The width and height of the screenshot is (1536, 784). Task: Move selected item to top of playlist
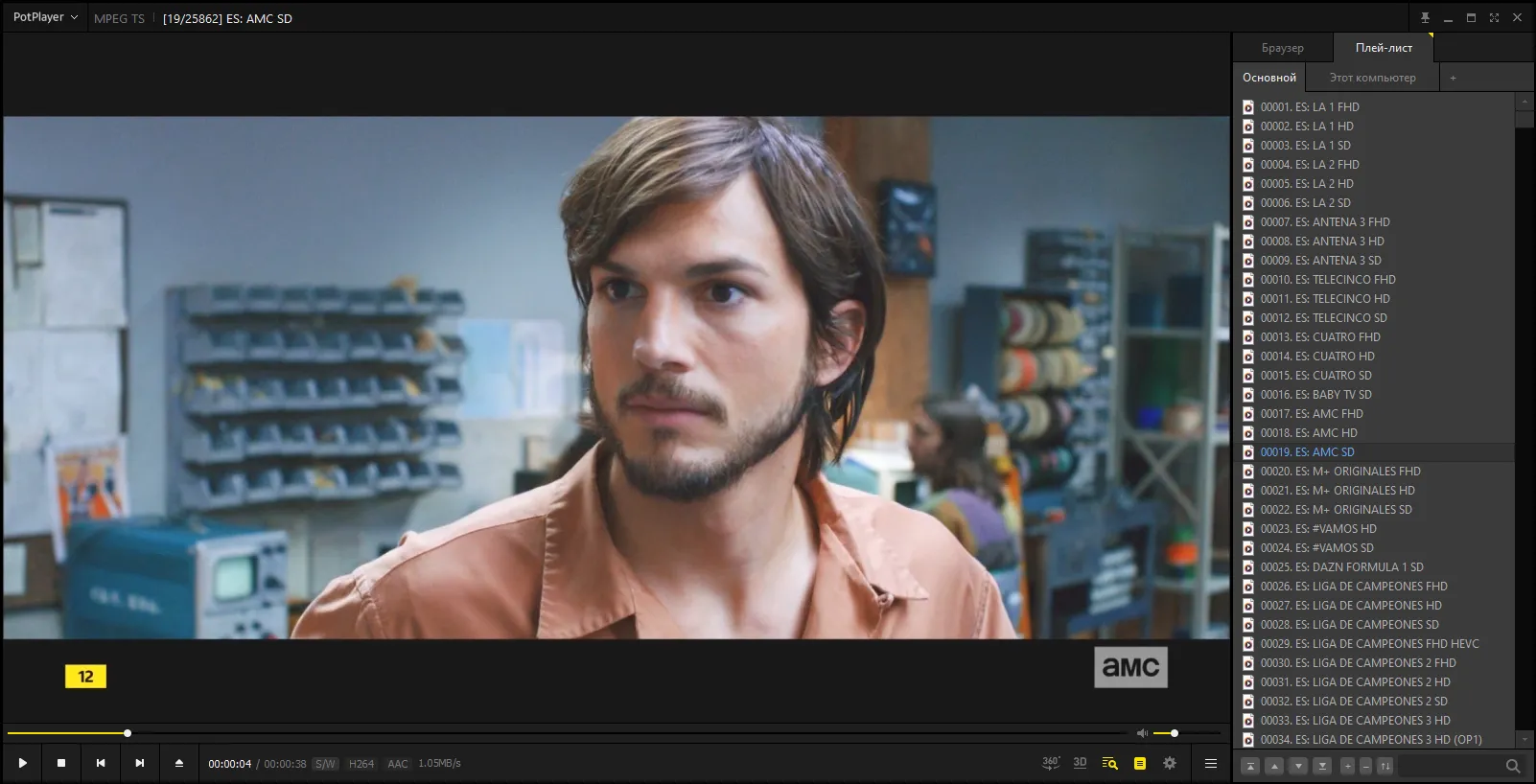(x=1250, y=766)
